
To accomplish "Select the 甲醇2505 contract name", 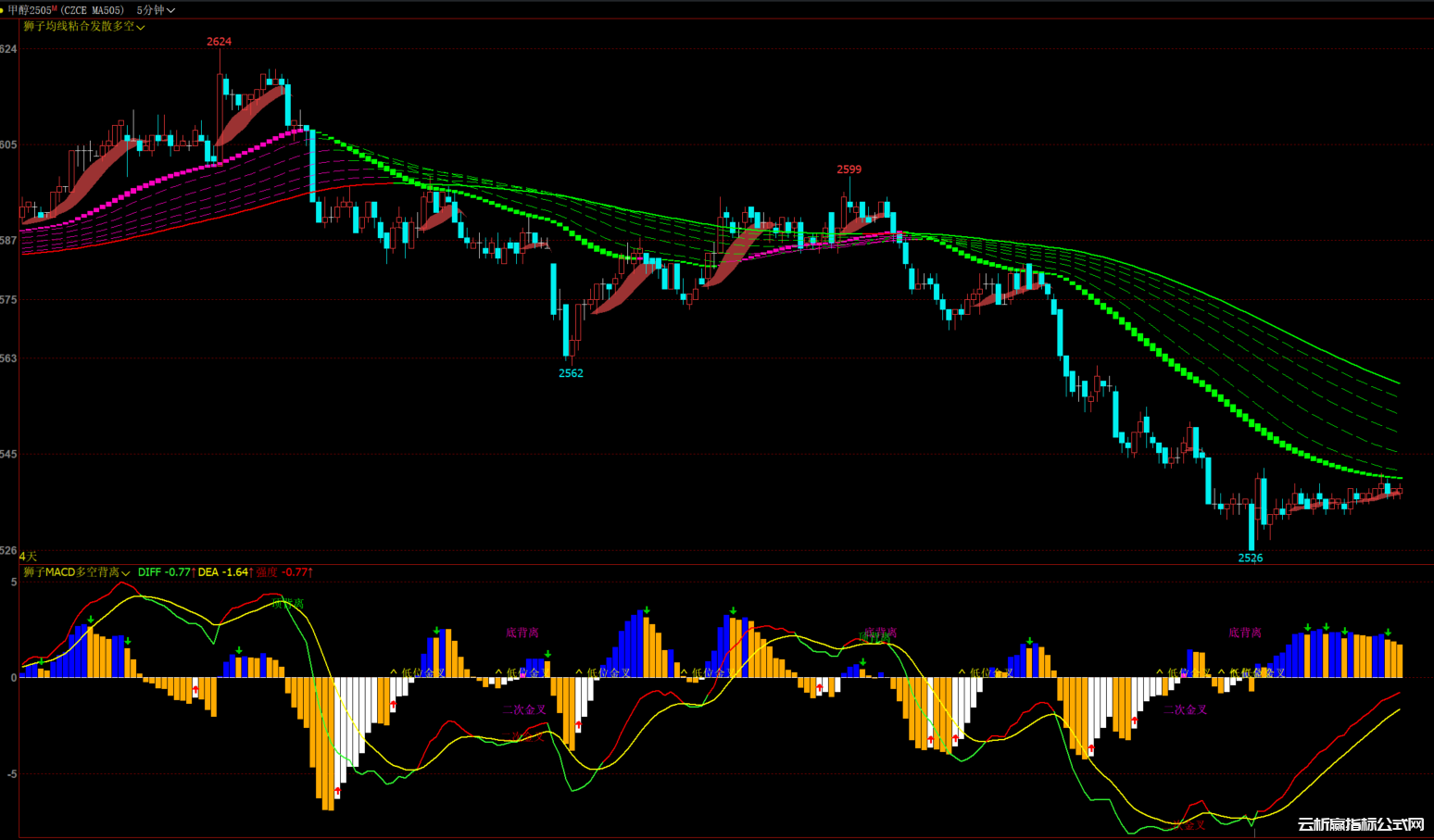I will click(x=30, y=10).
